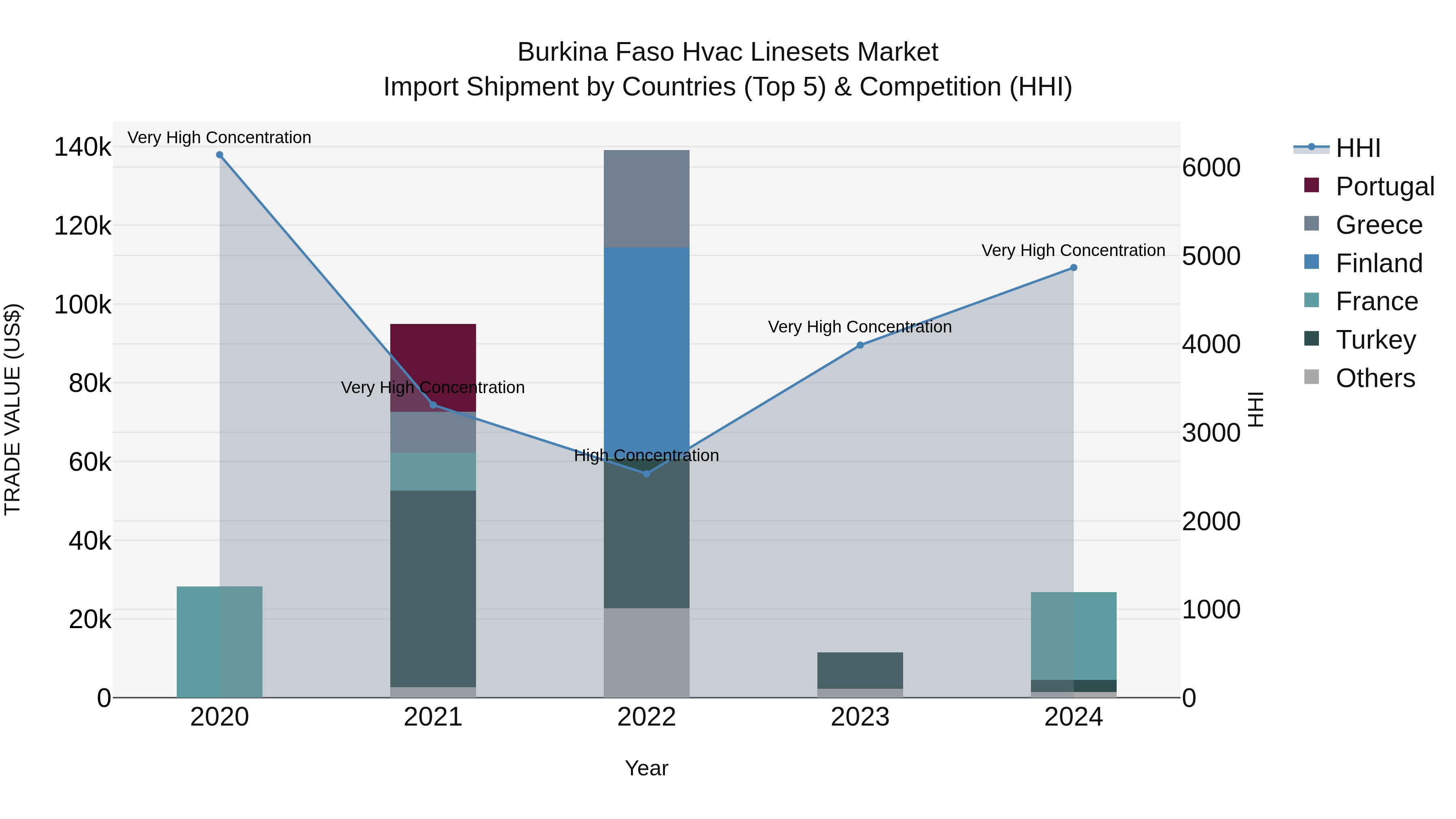
Task: Click the France teal legend swatch
Action: 1311,300
